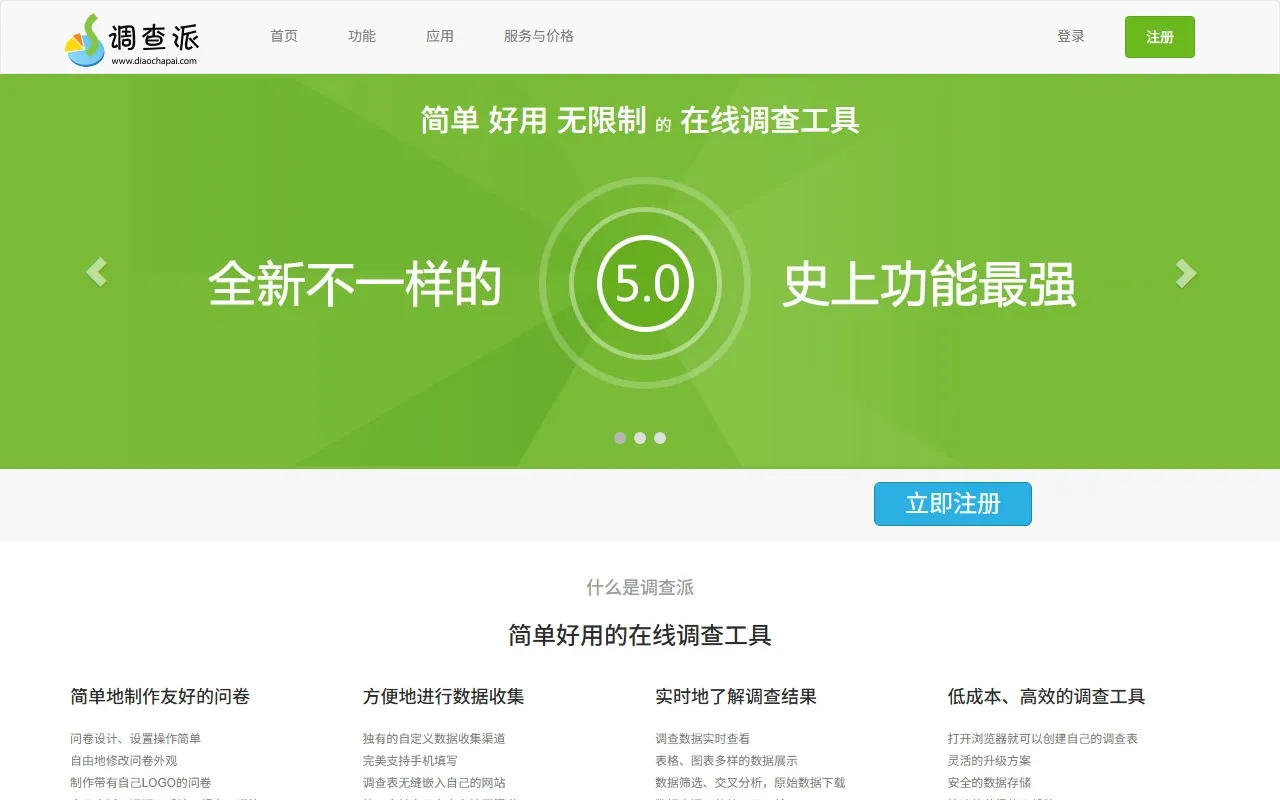This screenshot has height=800, width=1280.
Task: Select the first carousel indicator dot
Action: (620, 438)
